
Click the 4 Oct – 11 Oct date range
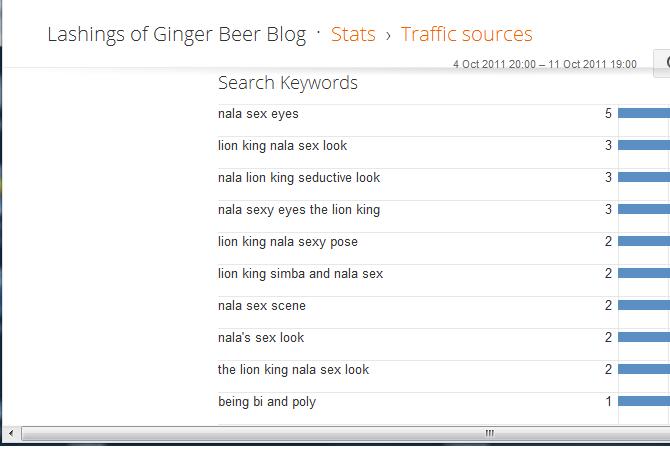[x=544, y=64]
